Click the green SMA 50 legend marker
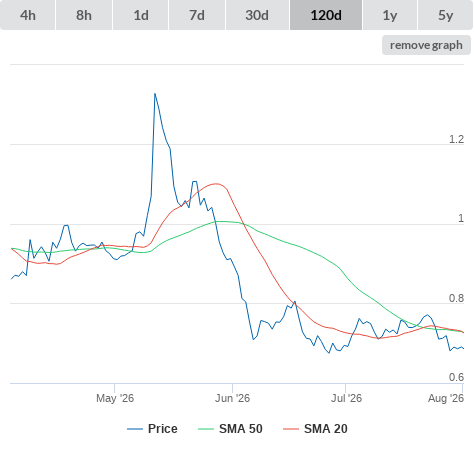This screenshot has height=455, width=474. pos(206,429)
